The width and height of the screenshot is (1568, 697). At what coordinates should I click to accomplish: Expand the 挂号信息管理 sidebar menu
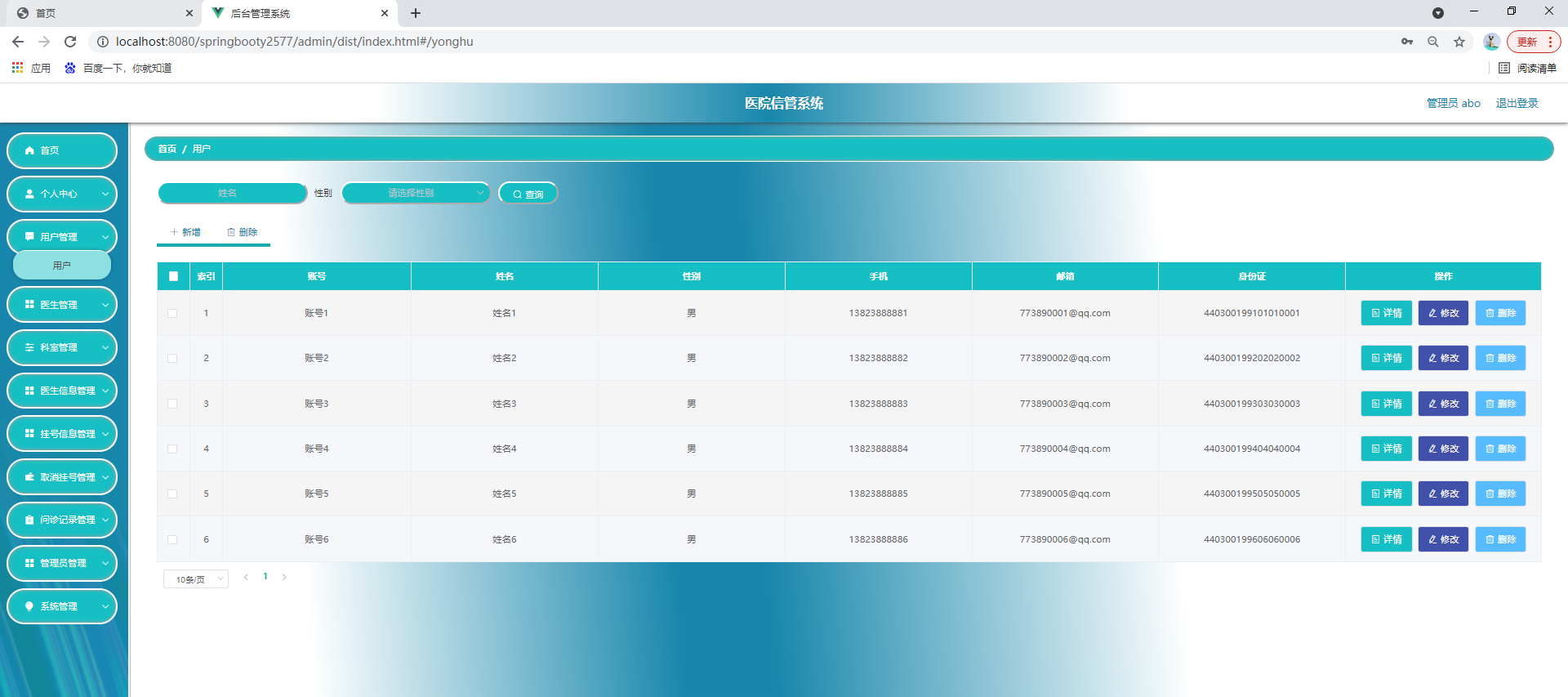coord(62,434)
